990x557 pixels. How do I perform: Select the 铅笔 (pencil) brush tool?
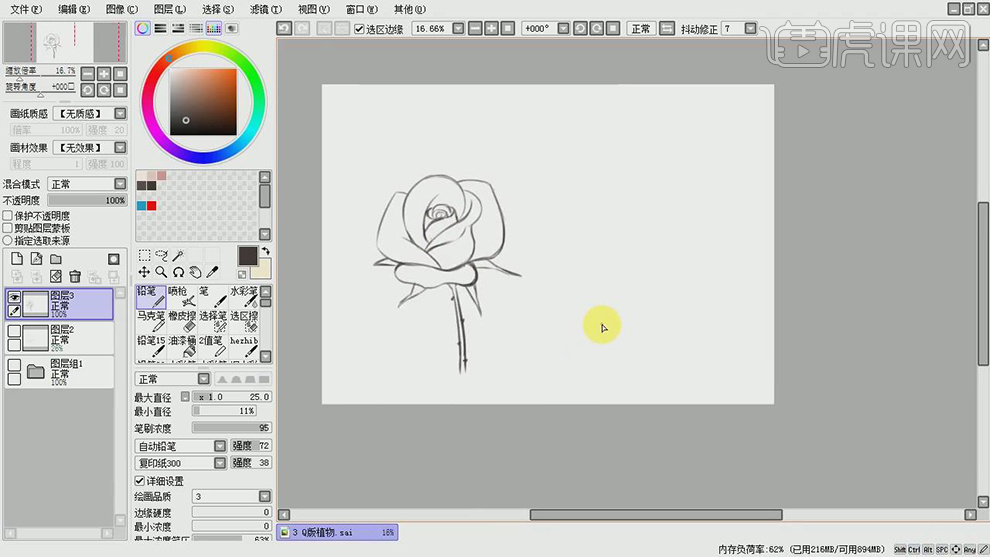pos(150,297)
